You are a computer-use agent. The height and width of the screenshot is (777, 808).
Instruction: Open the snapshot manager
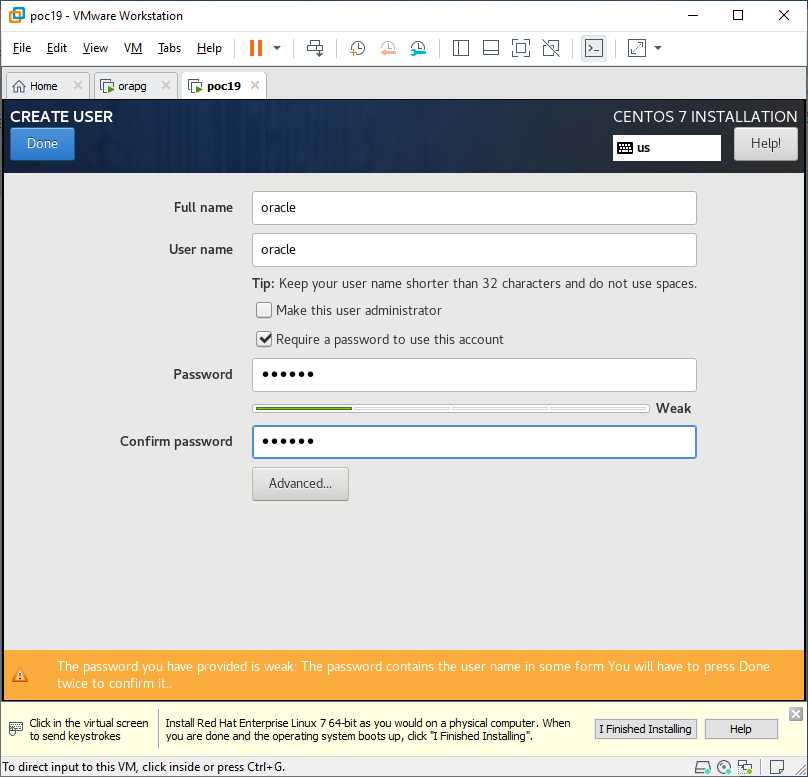pyautogui.click(x=418, y=48)
